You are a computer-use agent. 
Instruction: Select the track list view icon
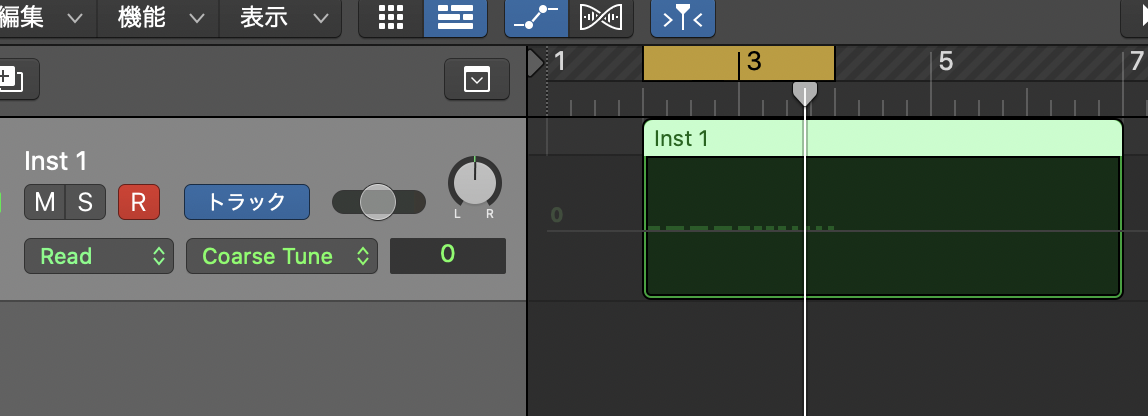coord(455,18)
